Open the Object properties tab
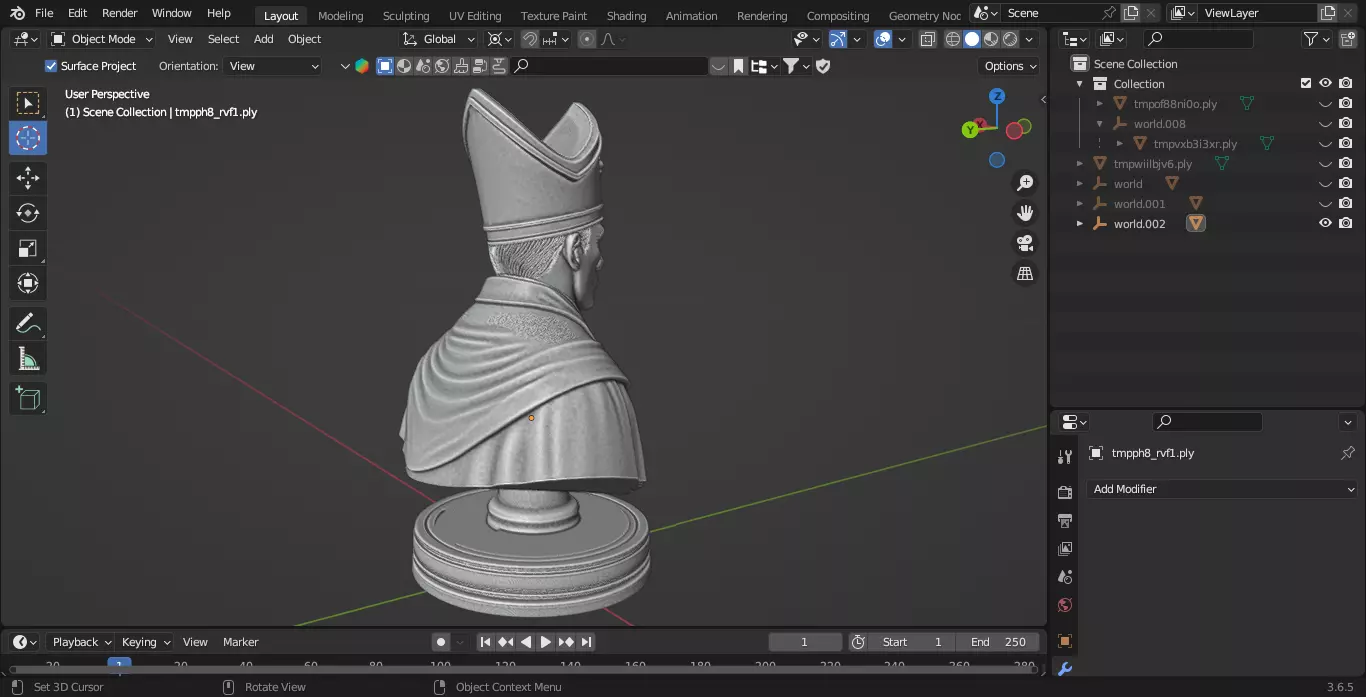 click(1064, 641)
